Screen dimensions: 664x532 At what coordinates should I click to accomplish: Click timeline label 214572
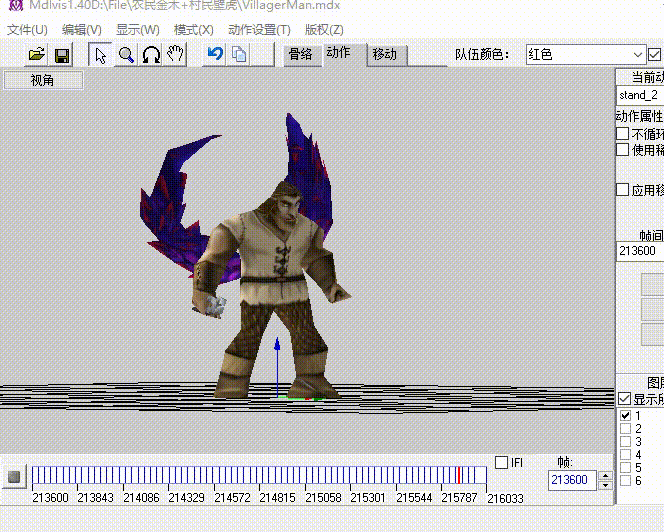[x=232, y=498]
